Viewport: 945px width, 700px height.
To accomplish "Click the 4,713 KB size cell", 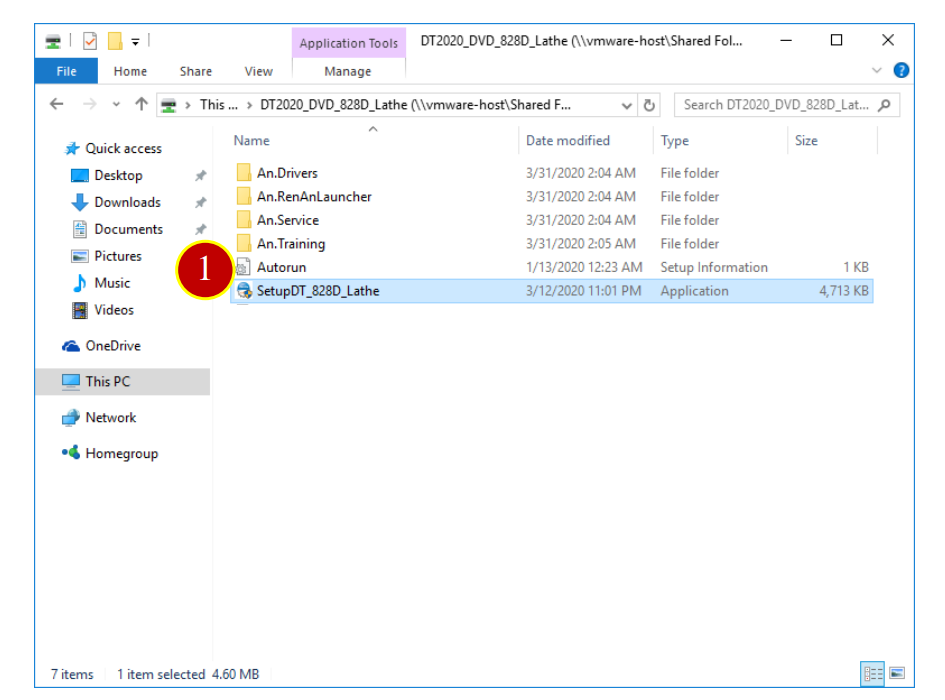I will (844, 291).
